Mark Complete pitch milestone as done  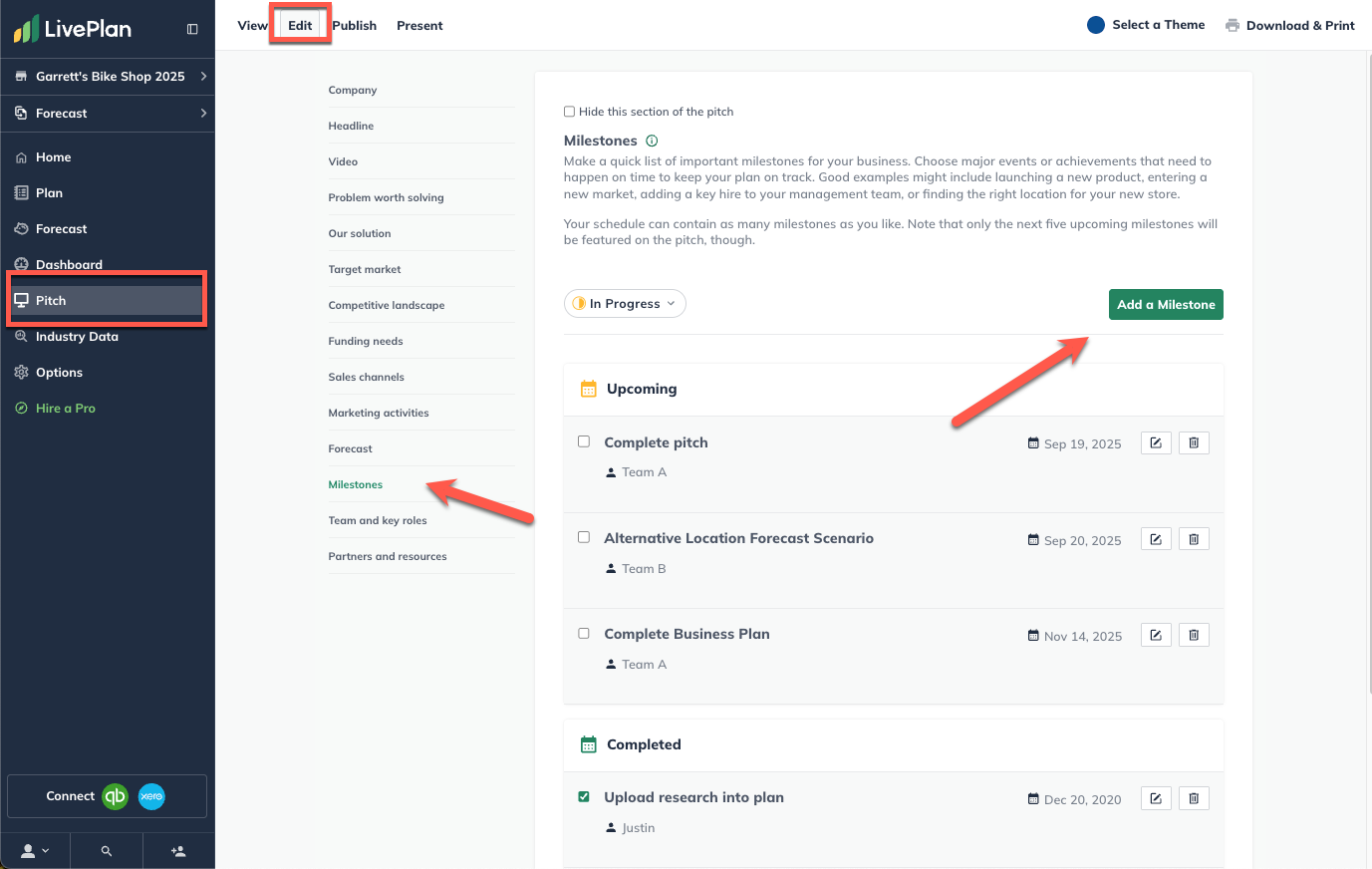point(584,441)
